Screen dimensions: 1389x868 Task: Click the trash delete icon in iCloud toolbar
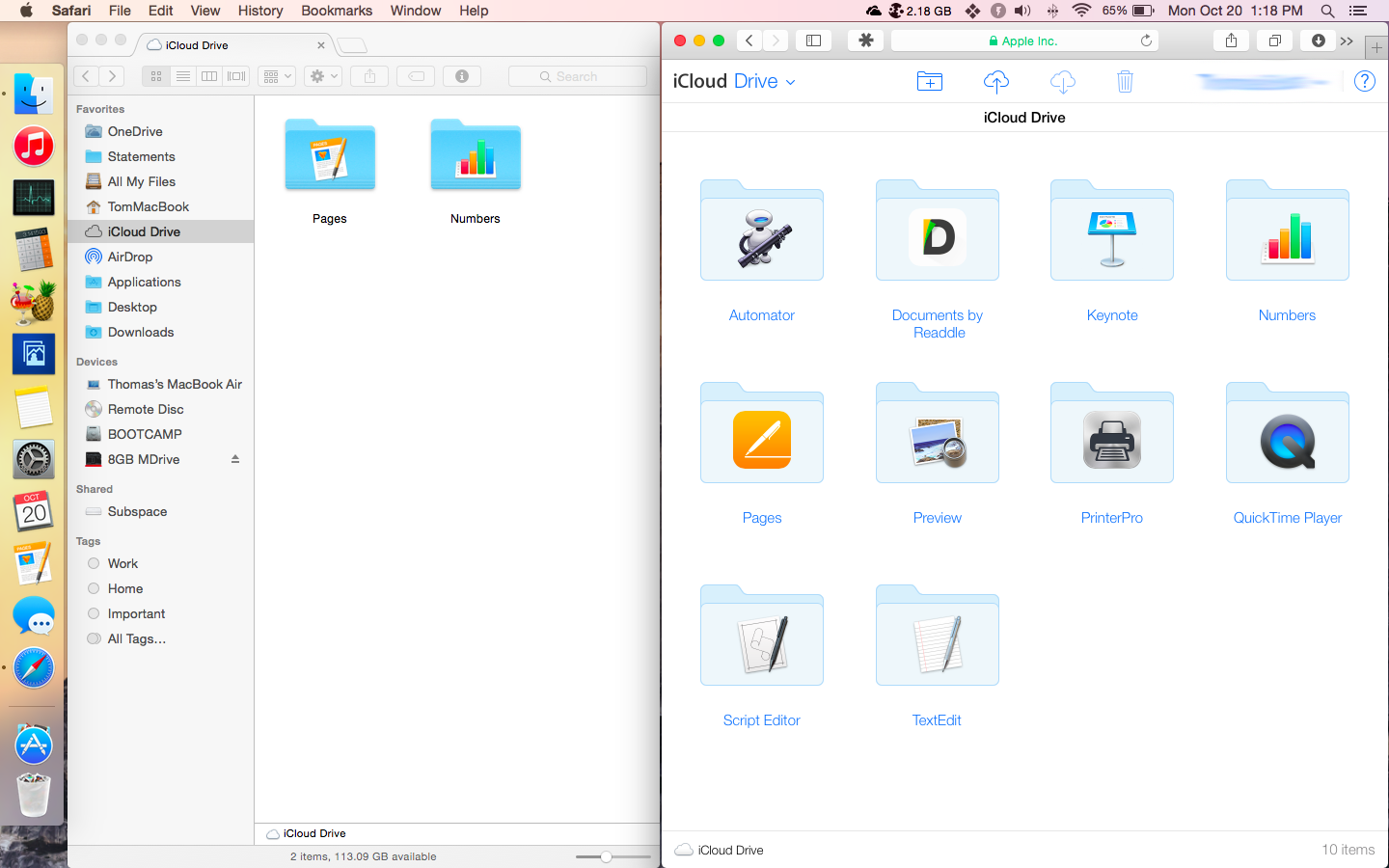click(1125, 82)
